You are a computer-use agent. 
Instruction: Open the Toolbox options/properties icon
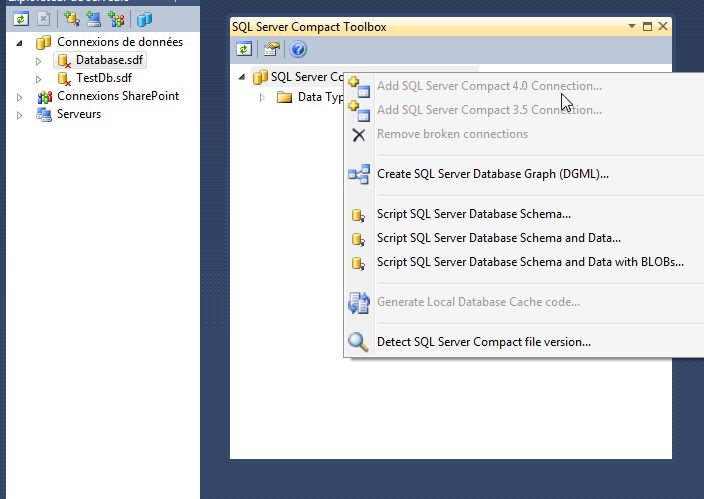tap(271, 49)
